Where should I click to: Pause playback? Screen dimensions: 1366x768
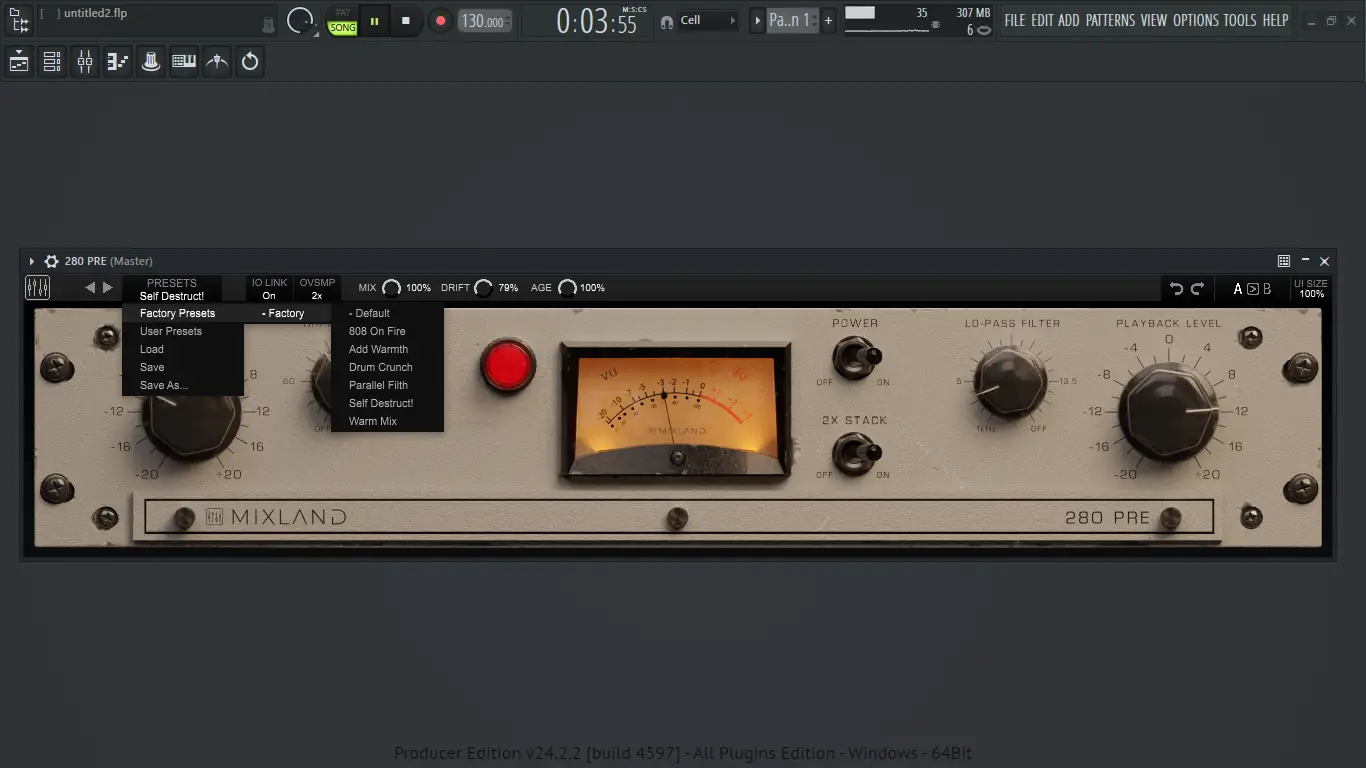coord(375,20)
